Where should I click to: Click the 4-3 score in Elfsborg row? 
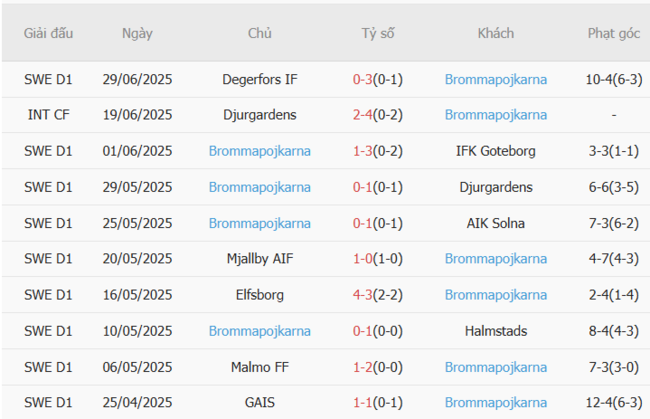[363, 295]
